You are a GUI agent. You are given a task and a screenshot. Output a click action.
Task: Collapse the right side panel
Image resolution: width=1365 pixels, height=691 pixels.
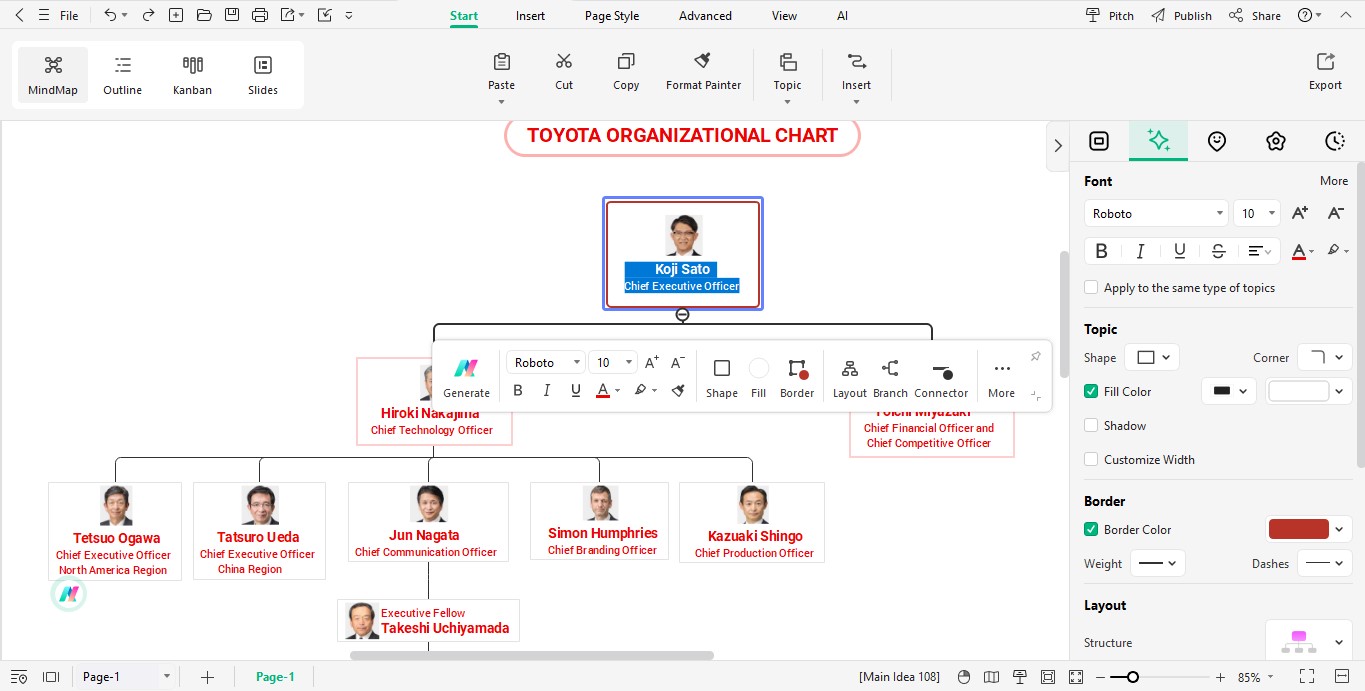pos(1057,146)
